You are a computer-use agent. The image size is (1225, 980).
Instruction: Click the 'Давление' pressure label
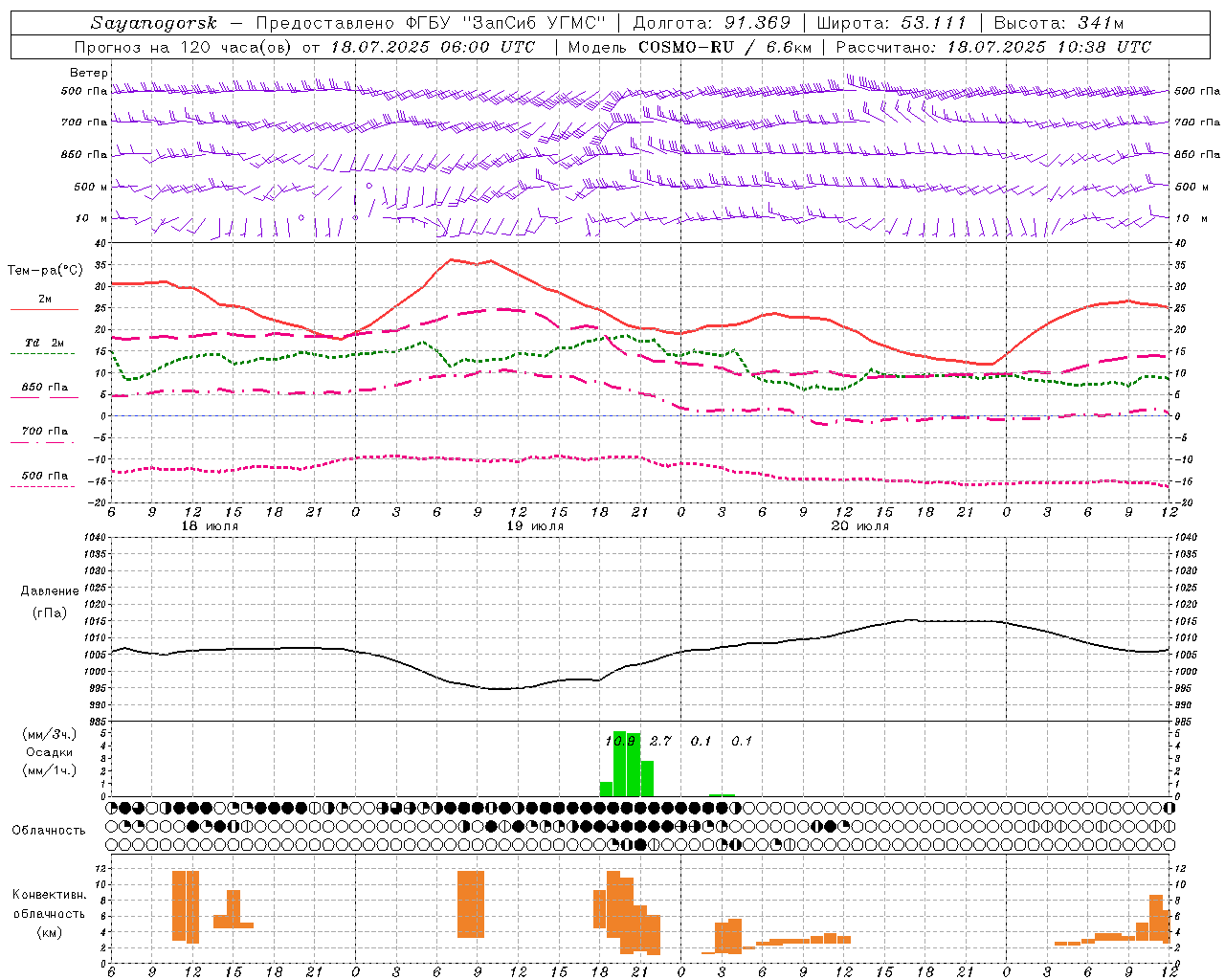[x=50, y=591]
